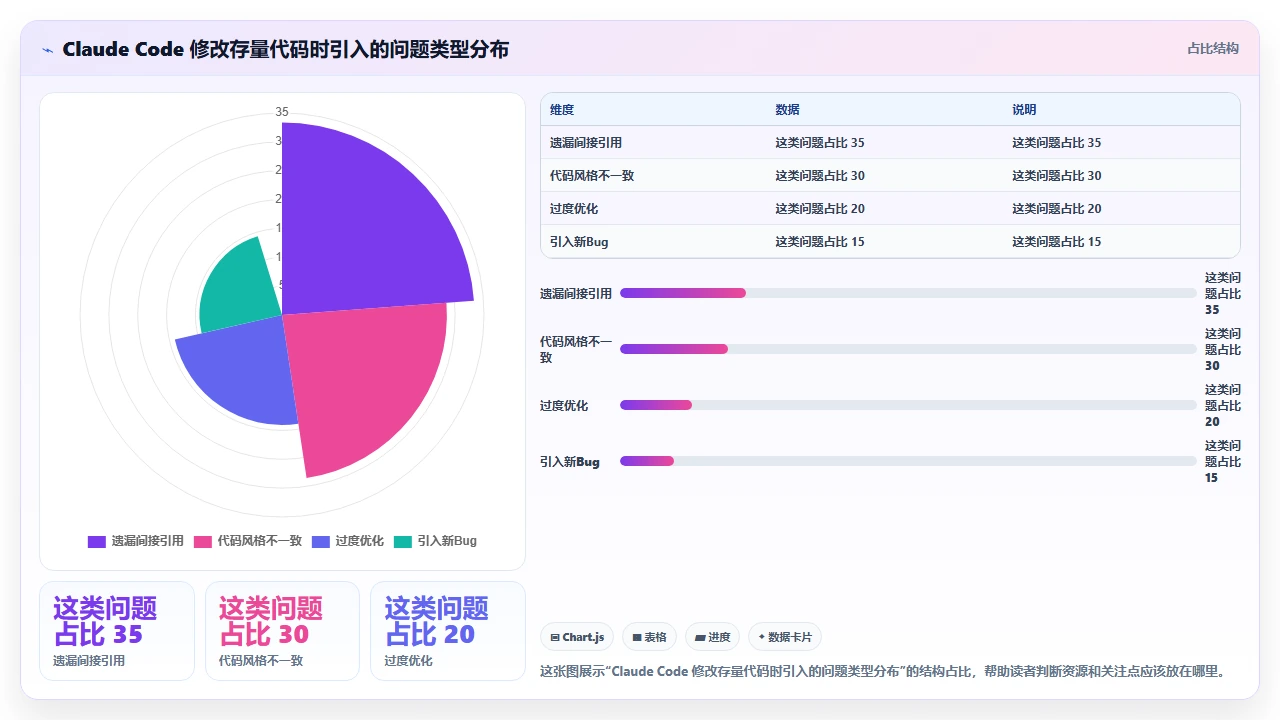Click the 占比 30 value after the progress bar
1280x720 pixels.
[1223, 349]
